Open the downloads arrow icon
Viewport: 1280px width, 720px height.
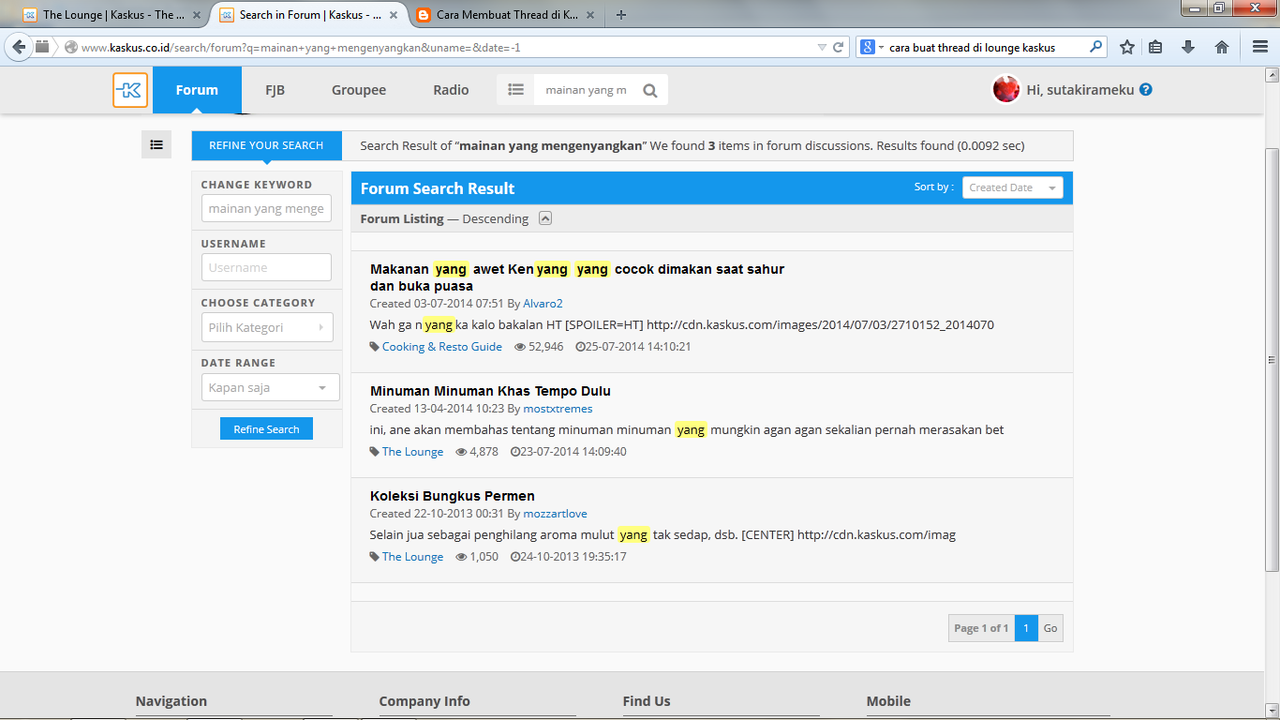pos(1188,47)
